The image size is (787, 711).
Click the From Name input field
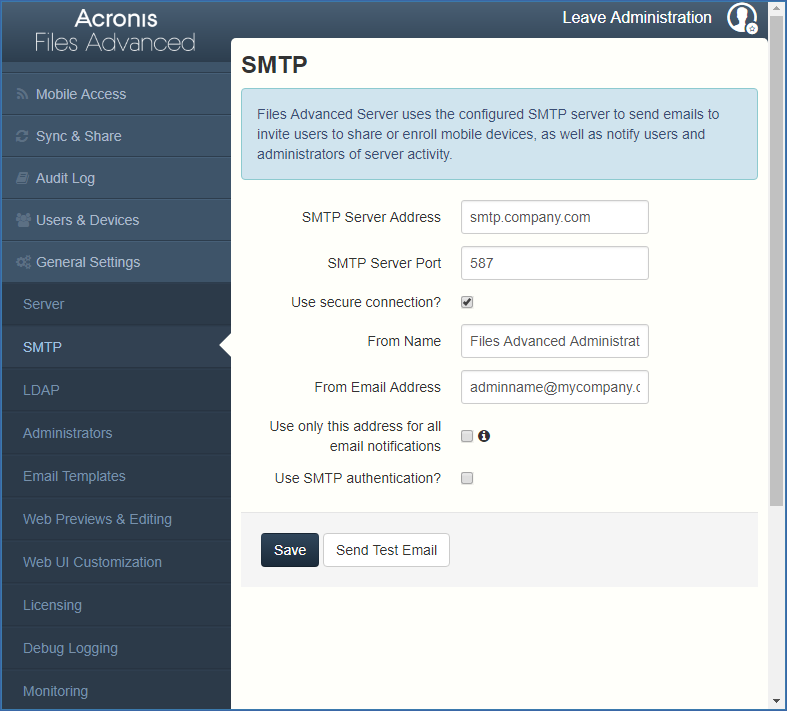[x=555, y=341]
